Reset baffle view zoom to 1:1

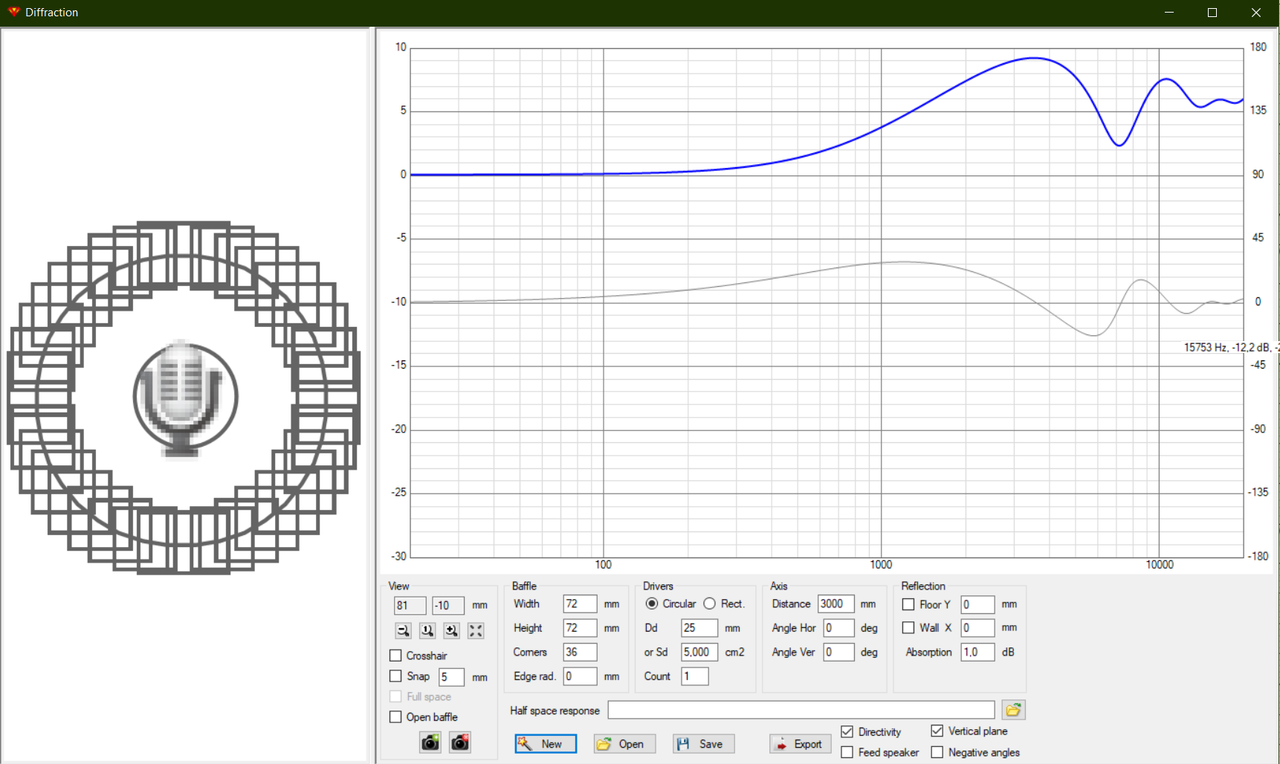(x=427, y=630)
